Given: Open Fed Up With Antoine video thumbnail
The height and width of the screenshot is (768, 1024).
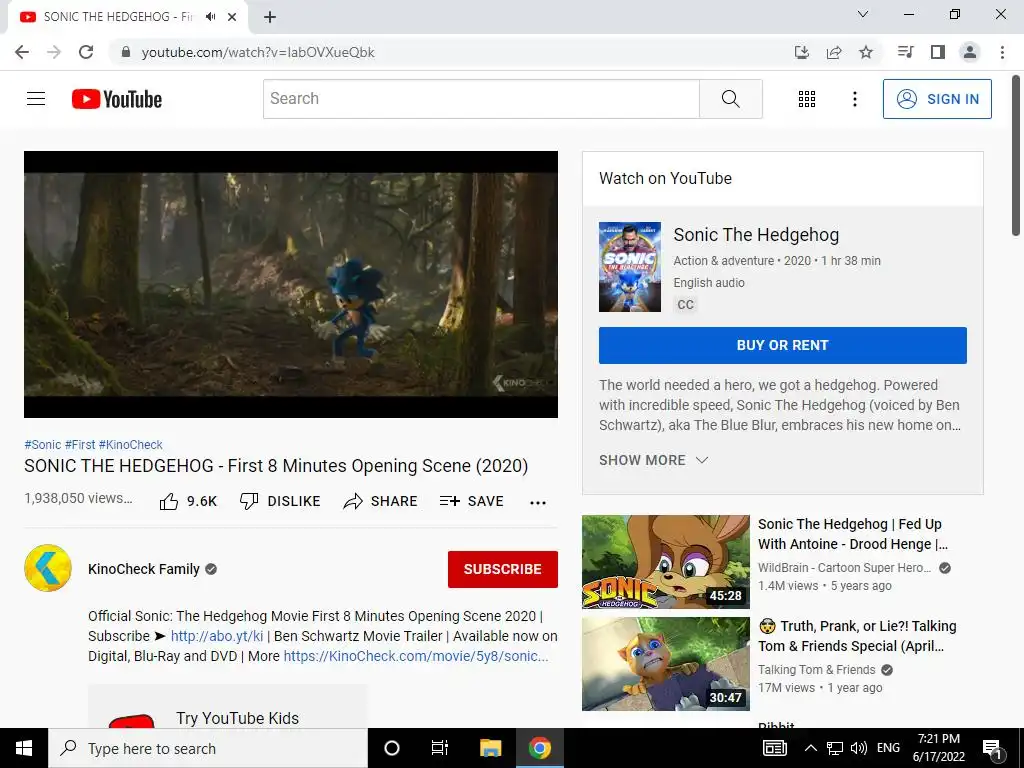Looking at the screenshot, I should (x=665, y=562).
